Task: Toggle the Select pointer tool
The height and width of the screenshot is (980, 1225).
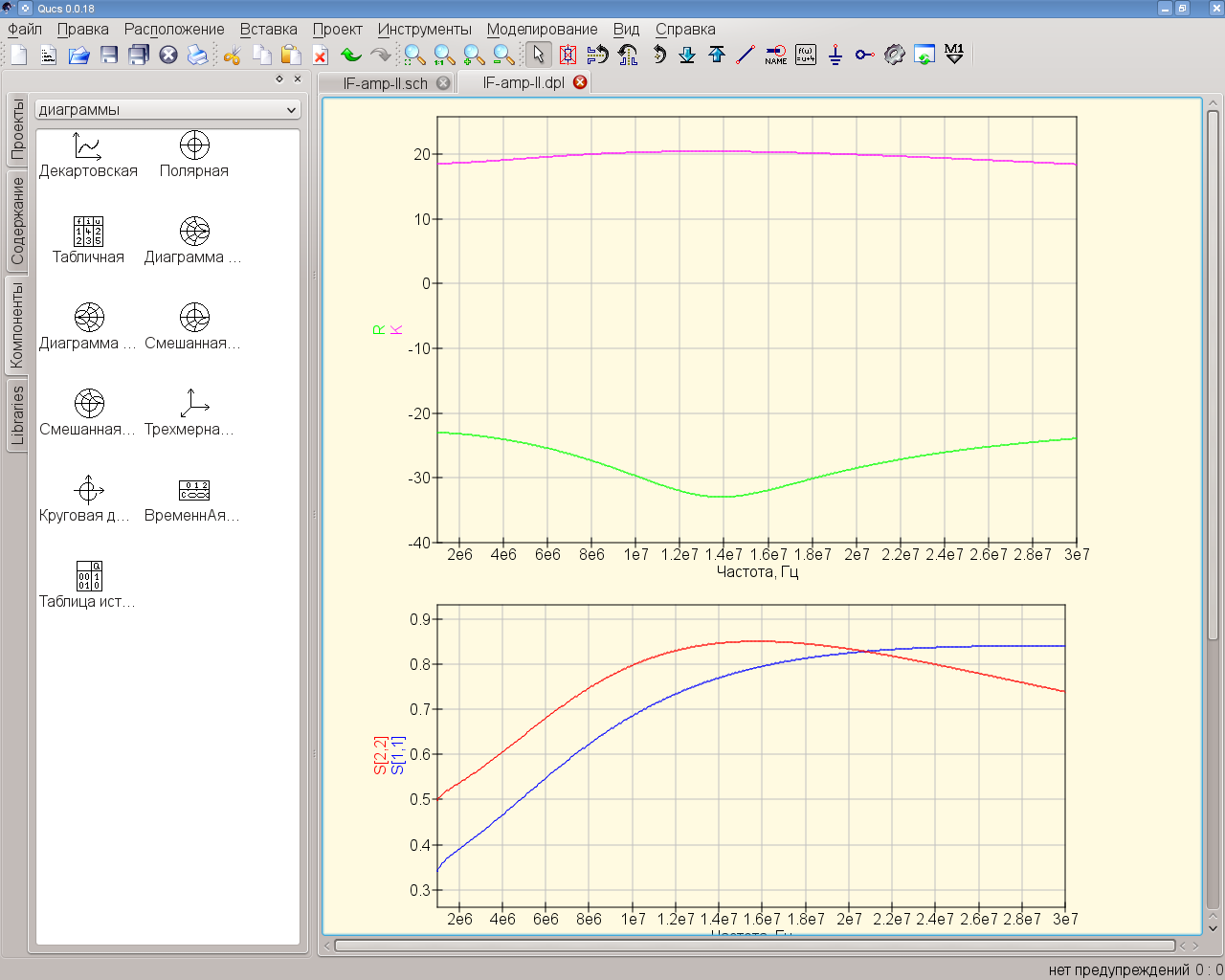Action: click(x=538, y=55)
